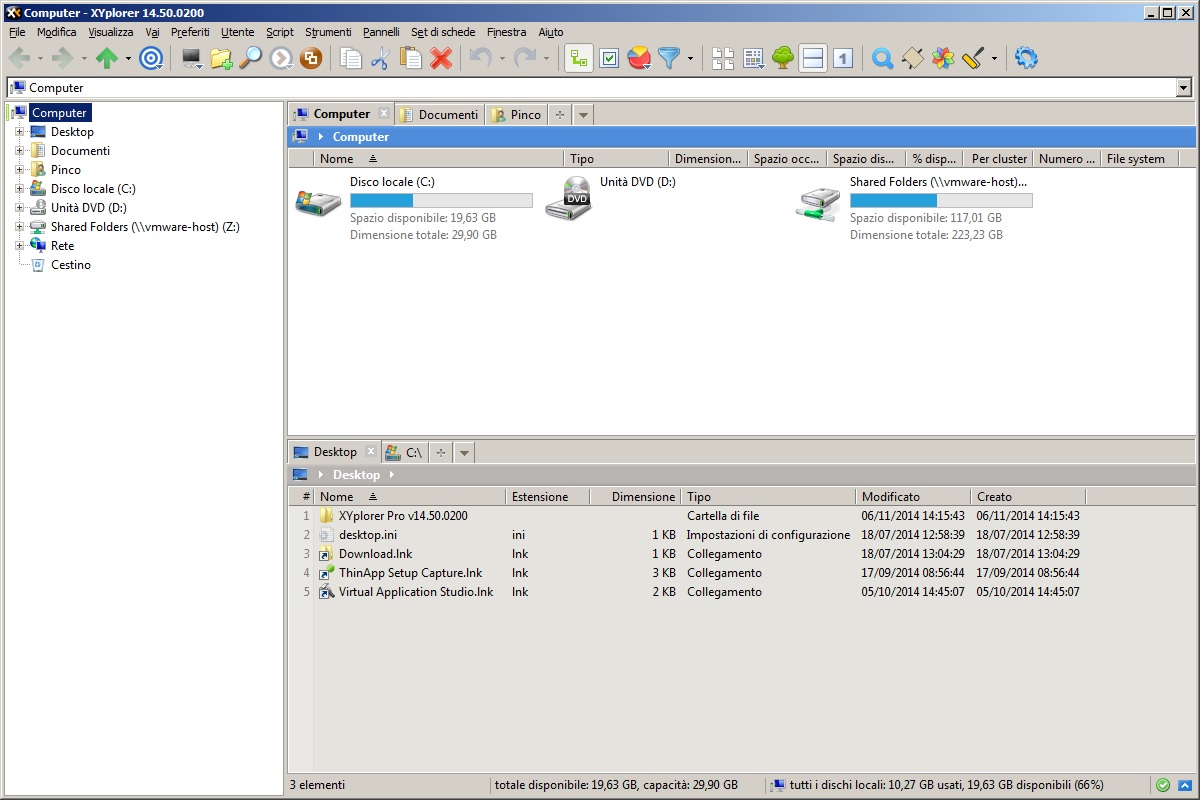Go forward with the Forward arrow icon

(63, 58)
